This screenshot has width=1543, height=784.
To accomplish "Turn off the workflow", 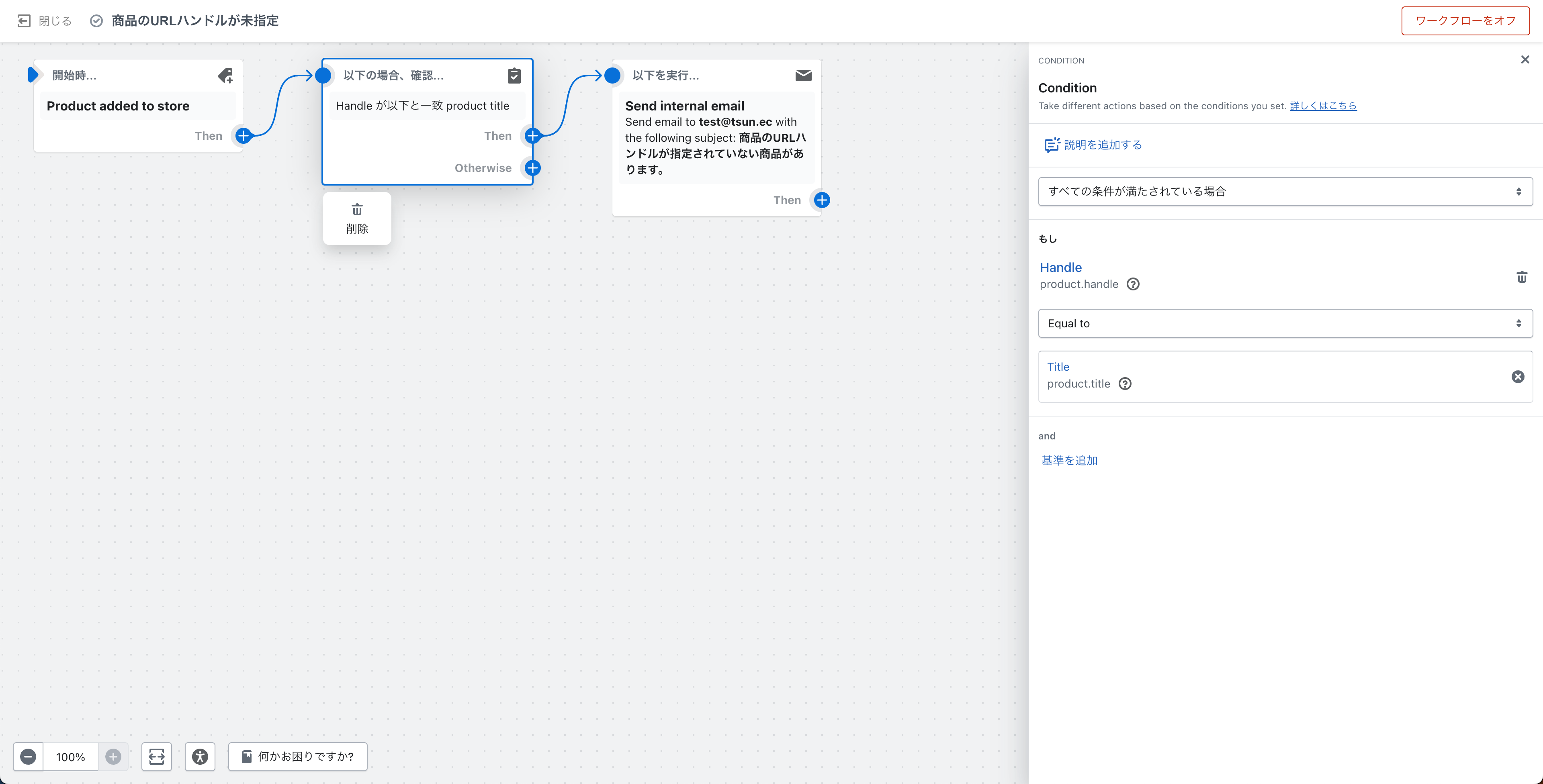I will click(x=1465, y=20).
